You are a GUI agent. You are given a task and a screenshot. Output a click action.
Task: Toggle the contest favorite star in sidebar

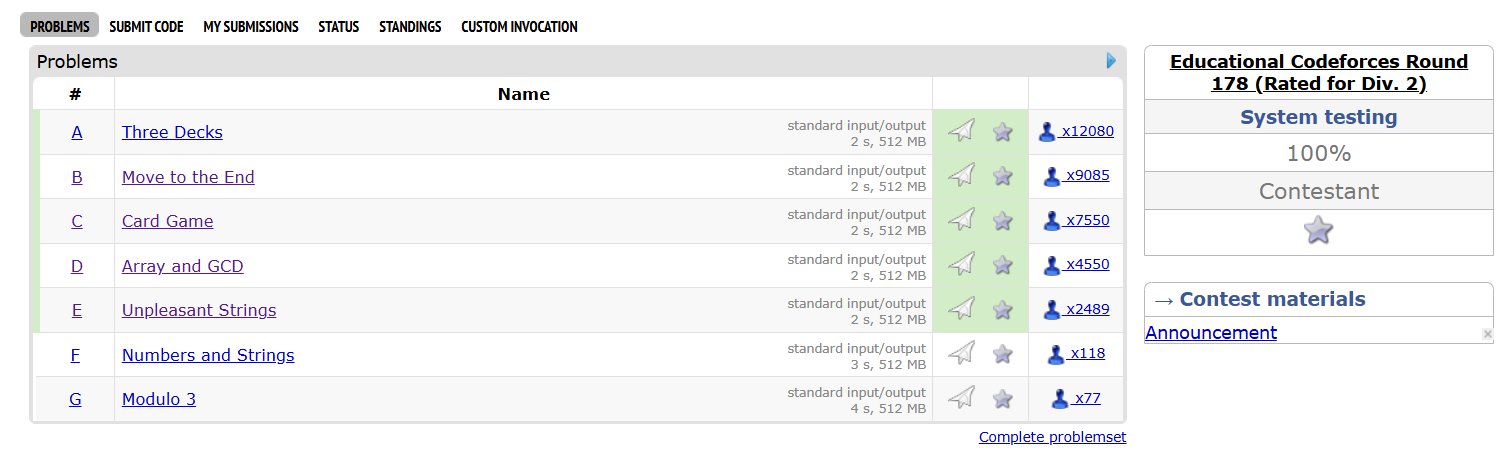click(x=1318, y=231)
